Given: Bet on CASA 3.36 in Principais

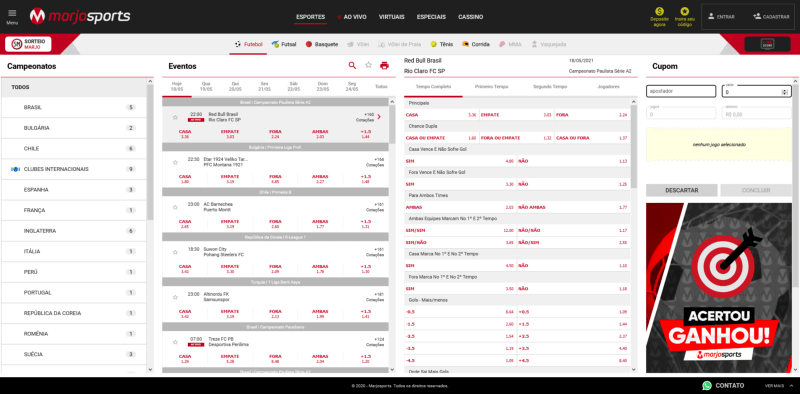Looking at the screenshot, I should tap(441, 115).
